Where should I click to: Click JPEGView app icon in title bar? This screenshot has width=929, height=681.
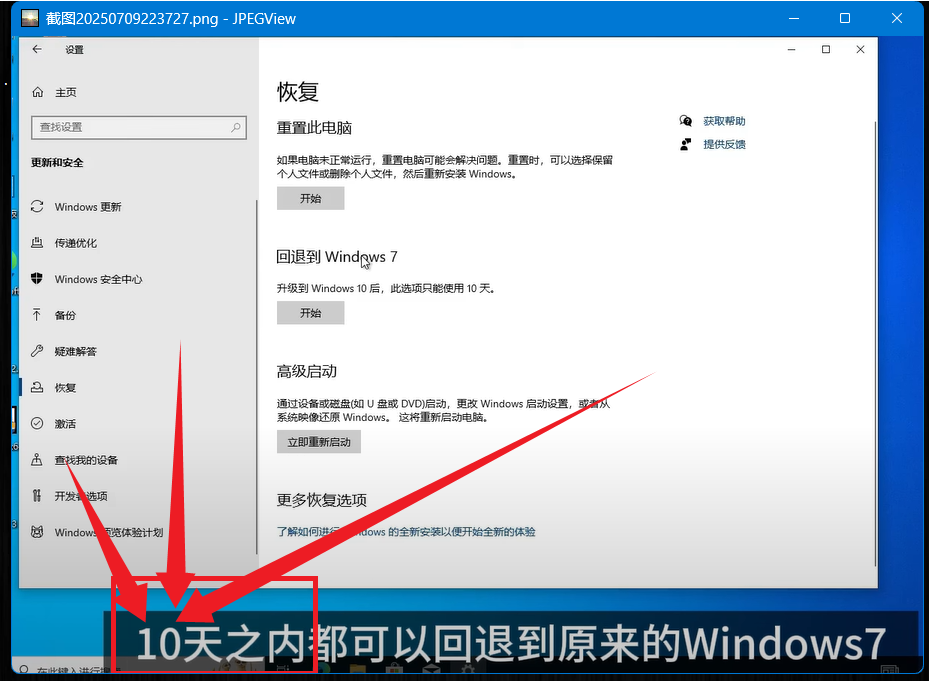(x=30, y=18)
